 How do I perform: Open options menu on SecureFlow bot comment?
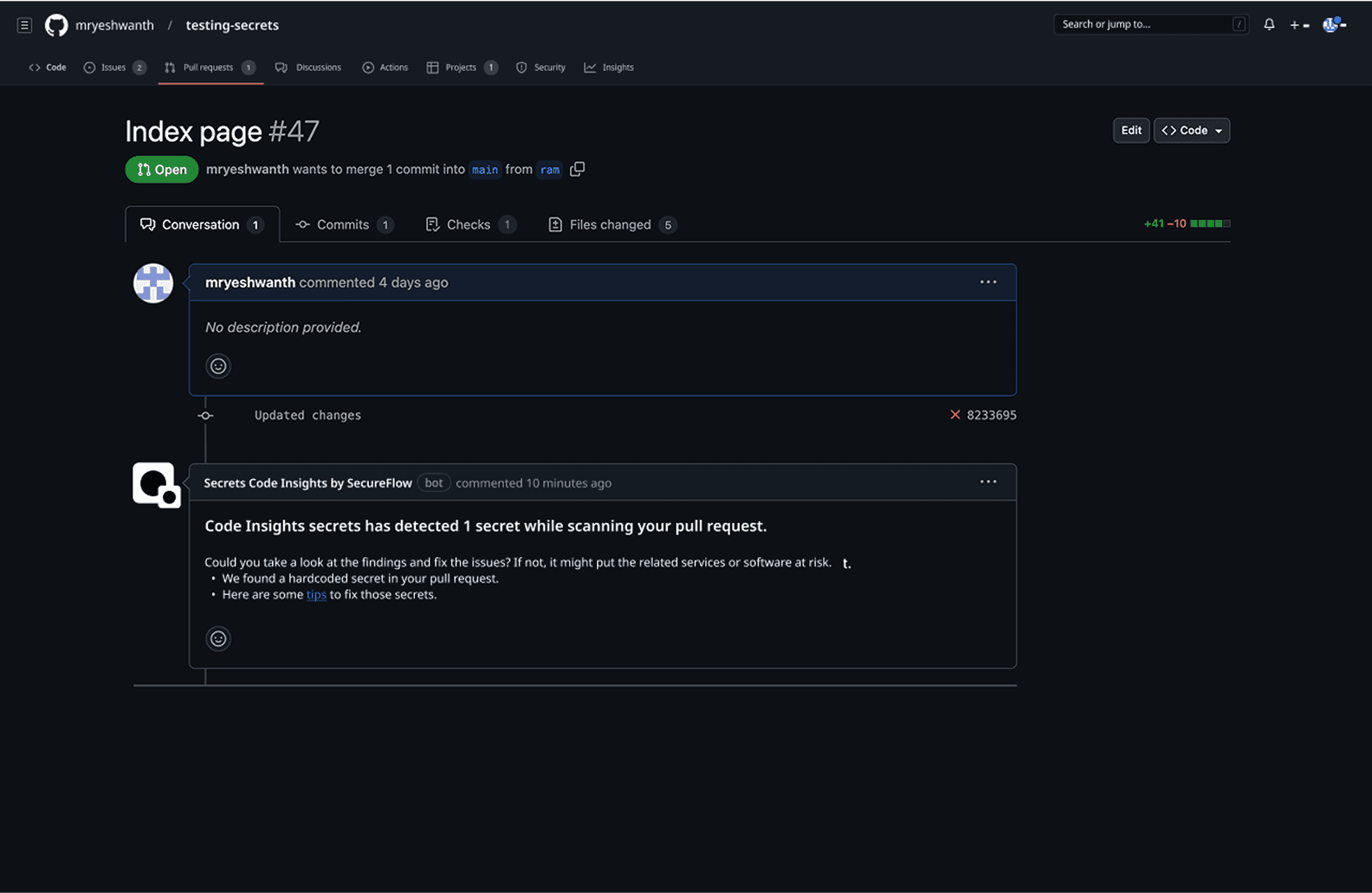click(988, 482)
